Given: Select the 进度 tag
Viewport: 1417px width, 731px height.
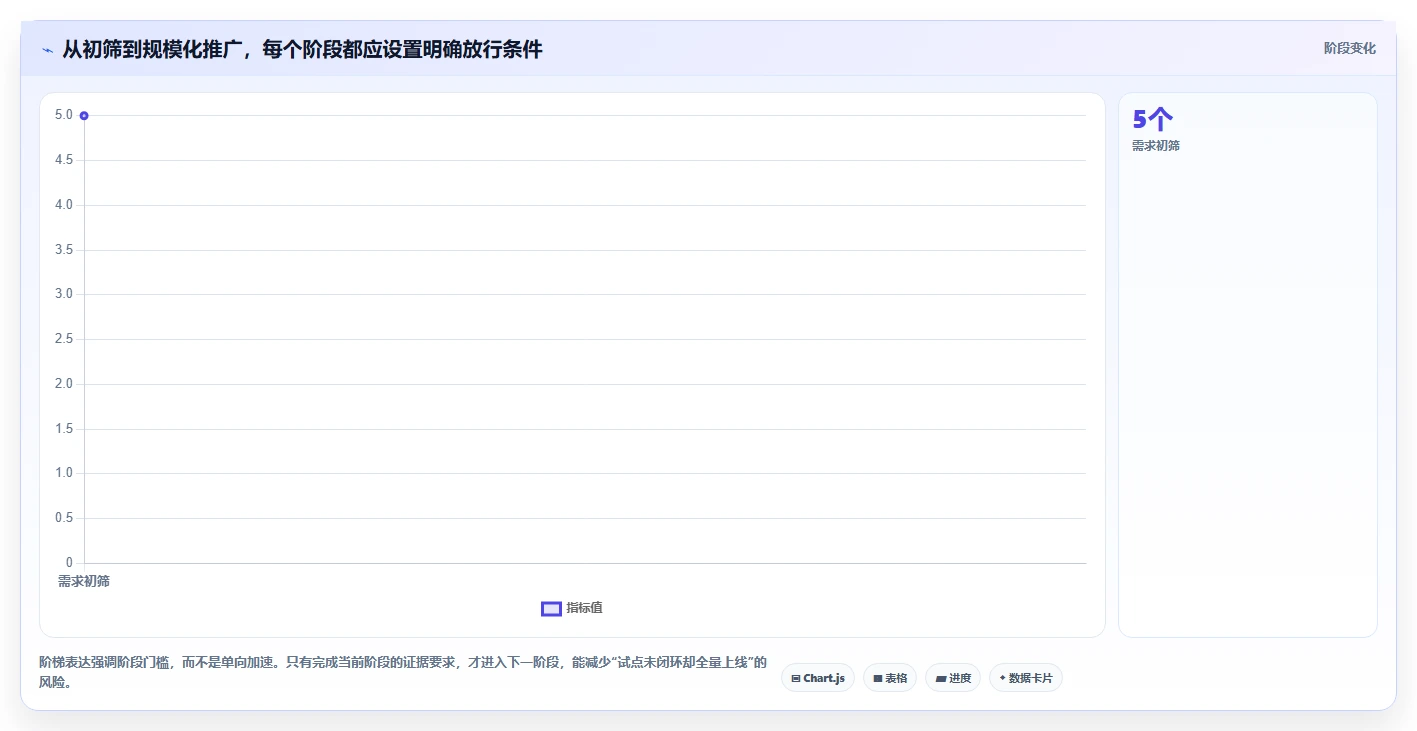Looking at the screenshot, I should coord(953,678).
